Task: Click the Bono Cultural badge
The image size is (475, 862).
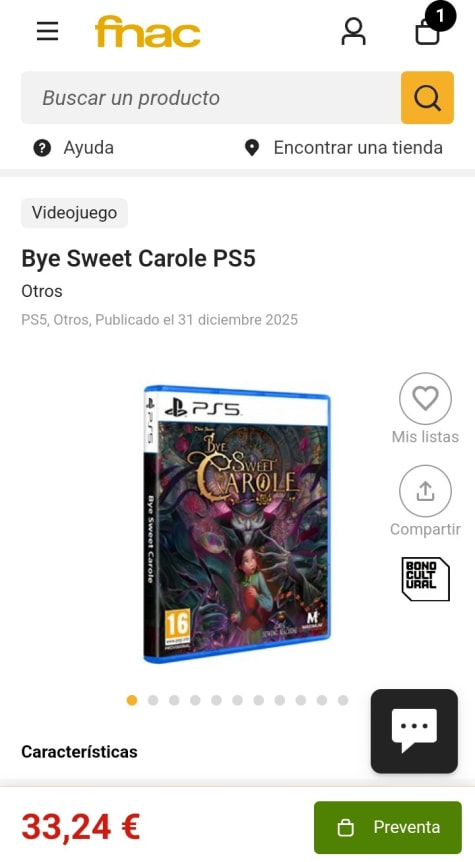Action: tap(425, 579)
